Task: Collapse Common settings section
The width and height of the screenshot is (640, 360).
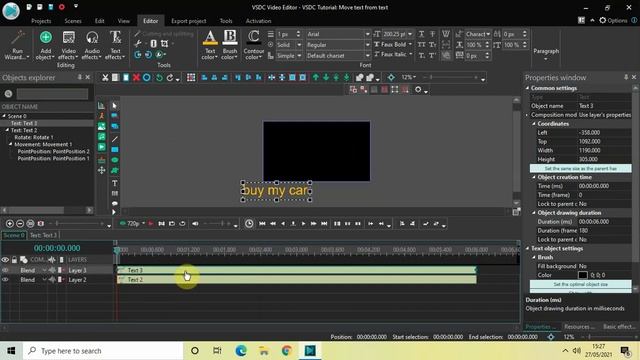Action: pyautogui.click(x=527, y=88)
